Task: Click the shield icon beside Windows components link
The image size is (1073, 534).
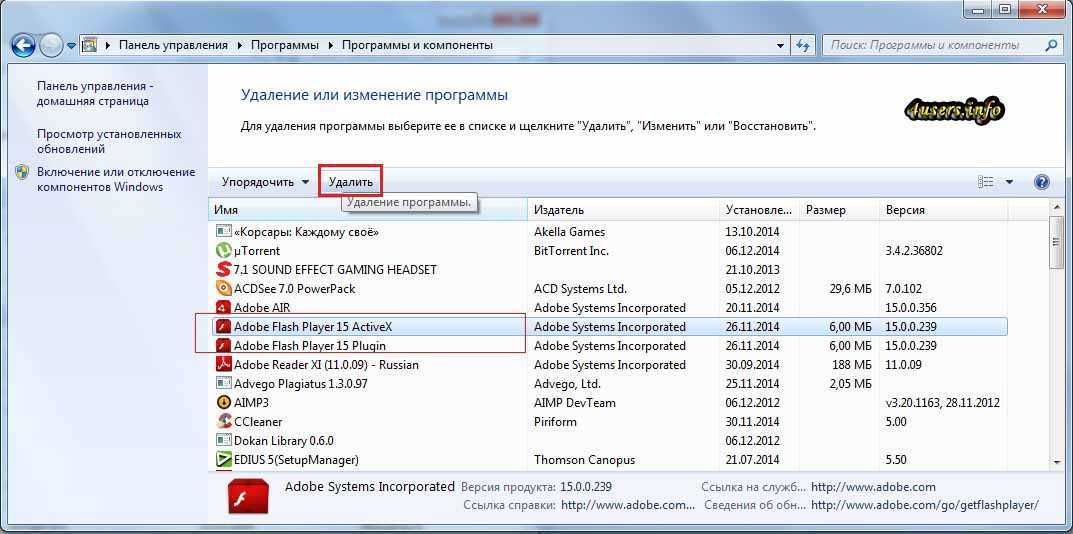Action: click(x=23, y=172)
